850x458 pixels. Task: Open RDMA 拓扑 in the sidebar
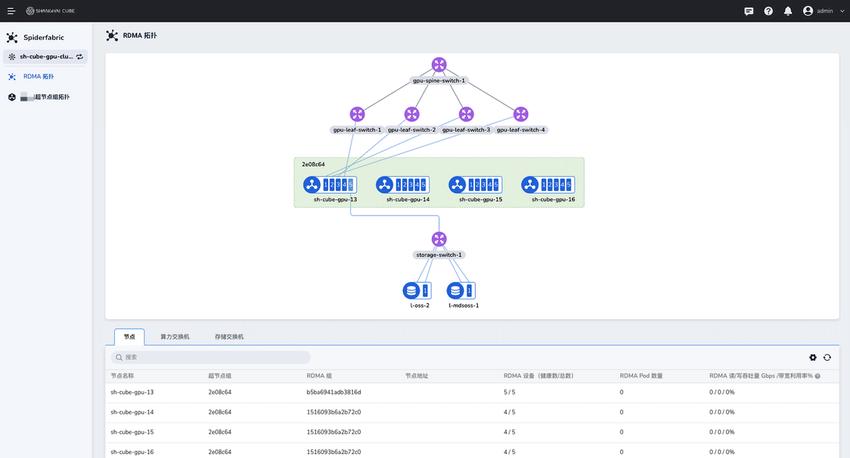click(x=38, y=76)
